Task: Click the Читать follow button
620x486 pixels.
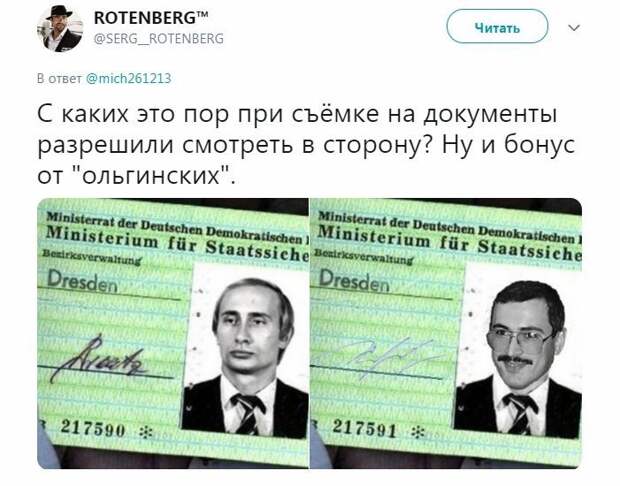Action: [x=497, y=27]
